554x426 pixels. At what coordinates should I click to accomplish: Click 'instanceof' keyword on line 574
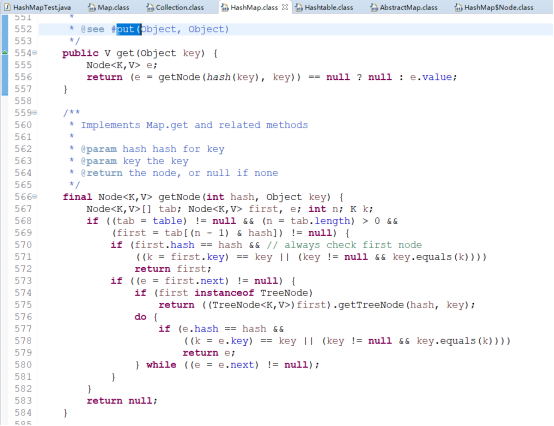(224, 293)
